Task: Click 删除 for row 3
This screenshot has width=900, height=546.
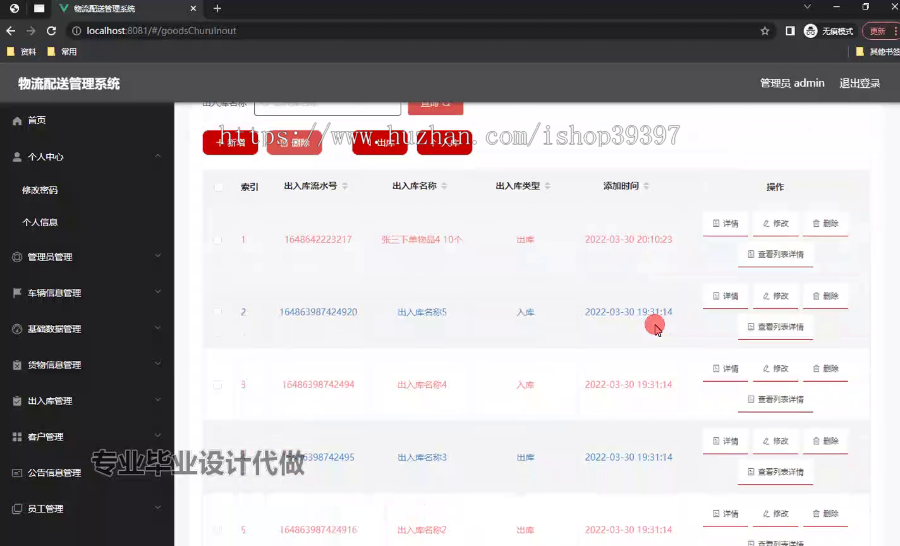Action: click(825, 369)
